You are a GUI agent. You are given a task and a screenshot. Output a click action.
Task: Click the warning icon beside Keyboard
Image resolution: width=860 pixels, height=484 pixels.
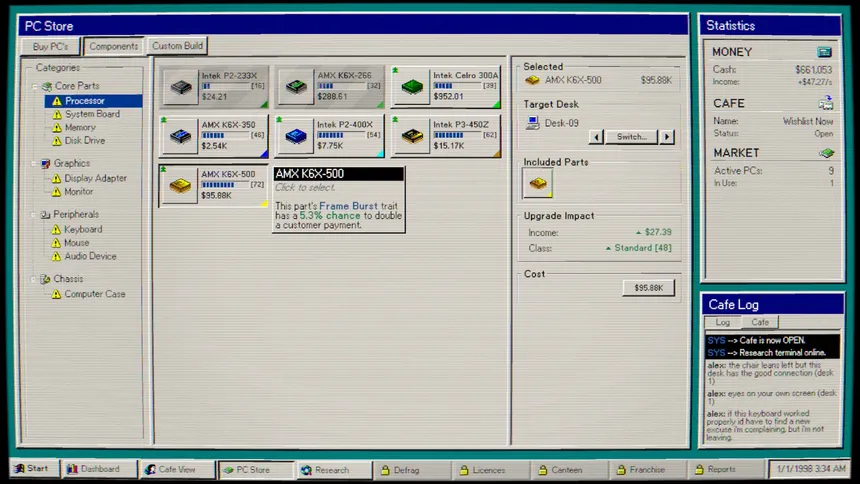pos(56,229)
